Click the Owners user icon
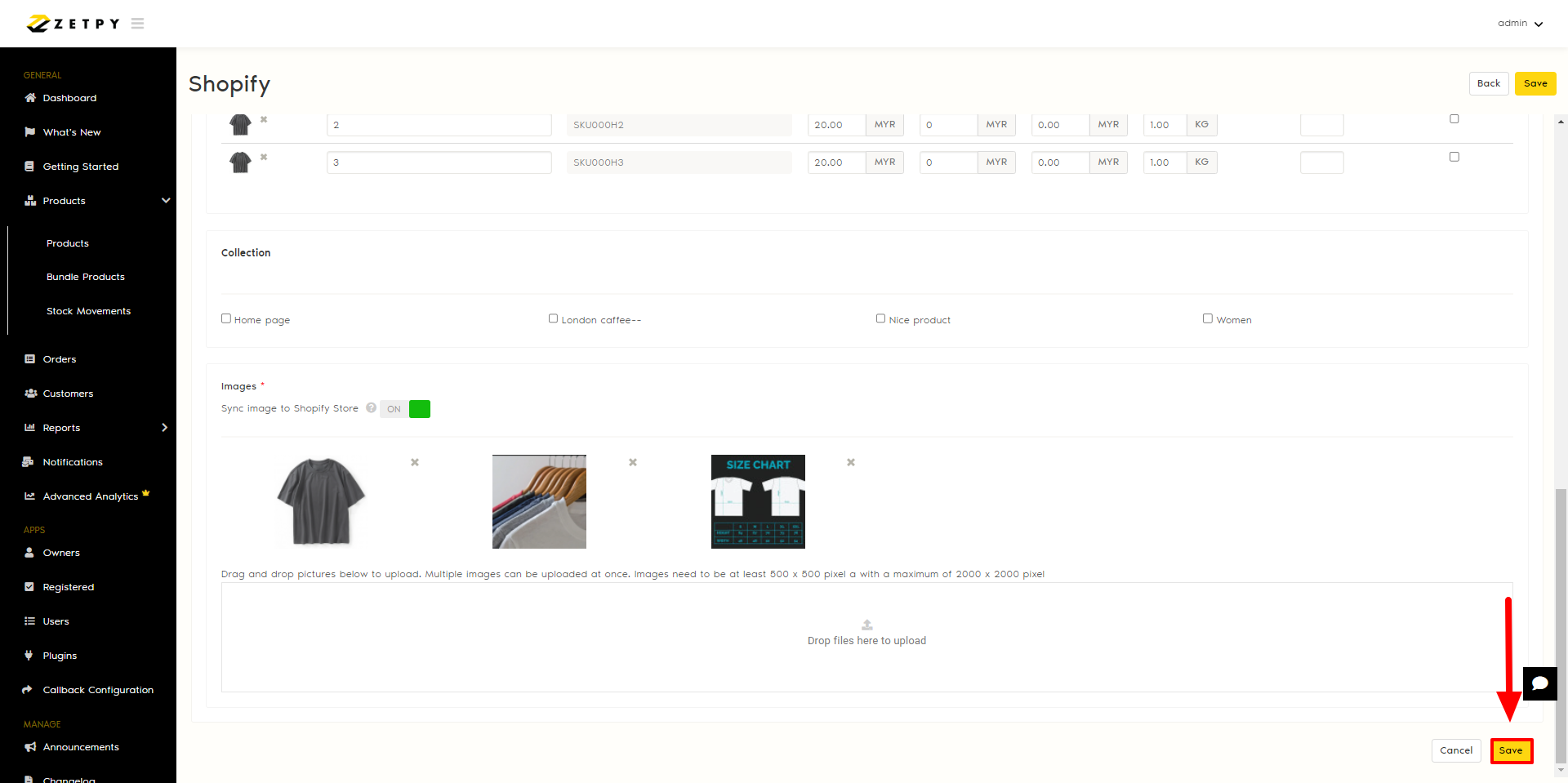 pyautogui.click(x=29, y=553)
